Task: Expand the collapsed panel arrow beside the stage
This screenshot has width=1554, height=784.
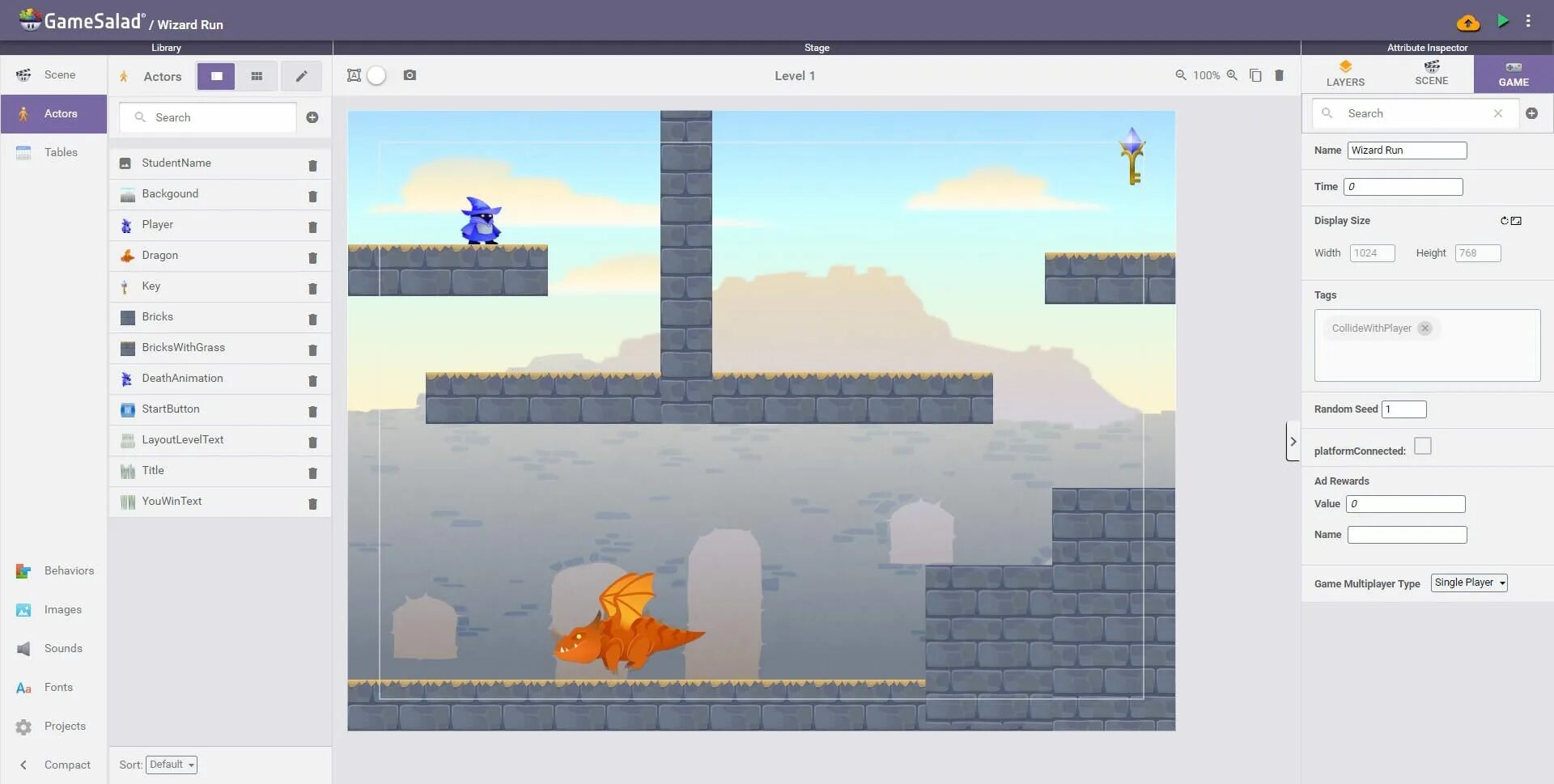Action: pos(1293,441)
